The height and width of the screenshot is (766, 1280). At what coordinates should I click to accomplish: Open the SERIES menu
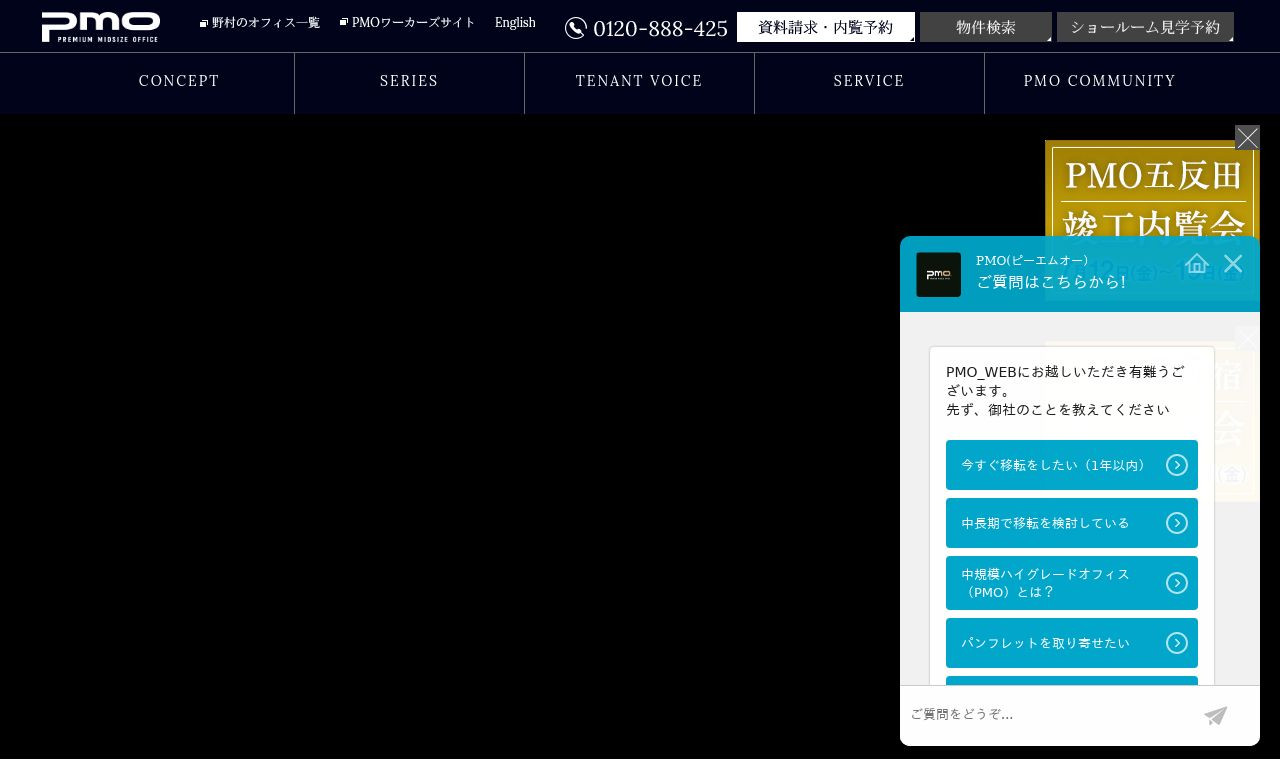coord(409,81)
